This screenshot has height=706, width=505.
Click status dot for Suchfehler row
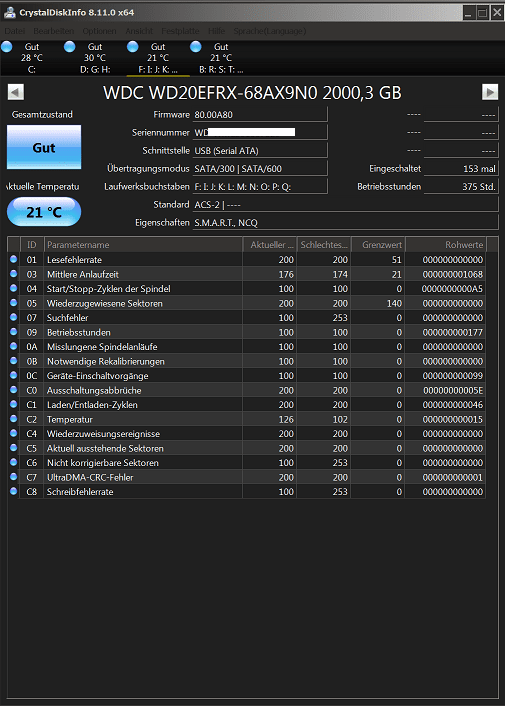click(14, 317)
